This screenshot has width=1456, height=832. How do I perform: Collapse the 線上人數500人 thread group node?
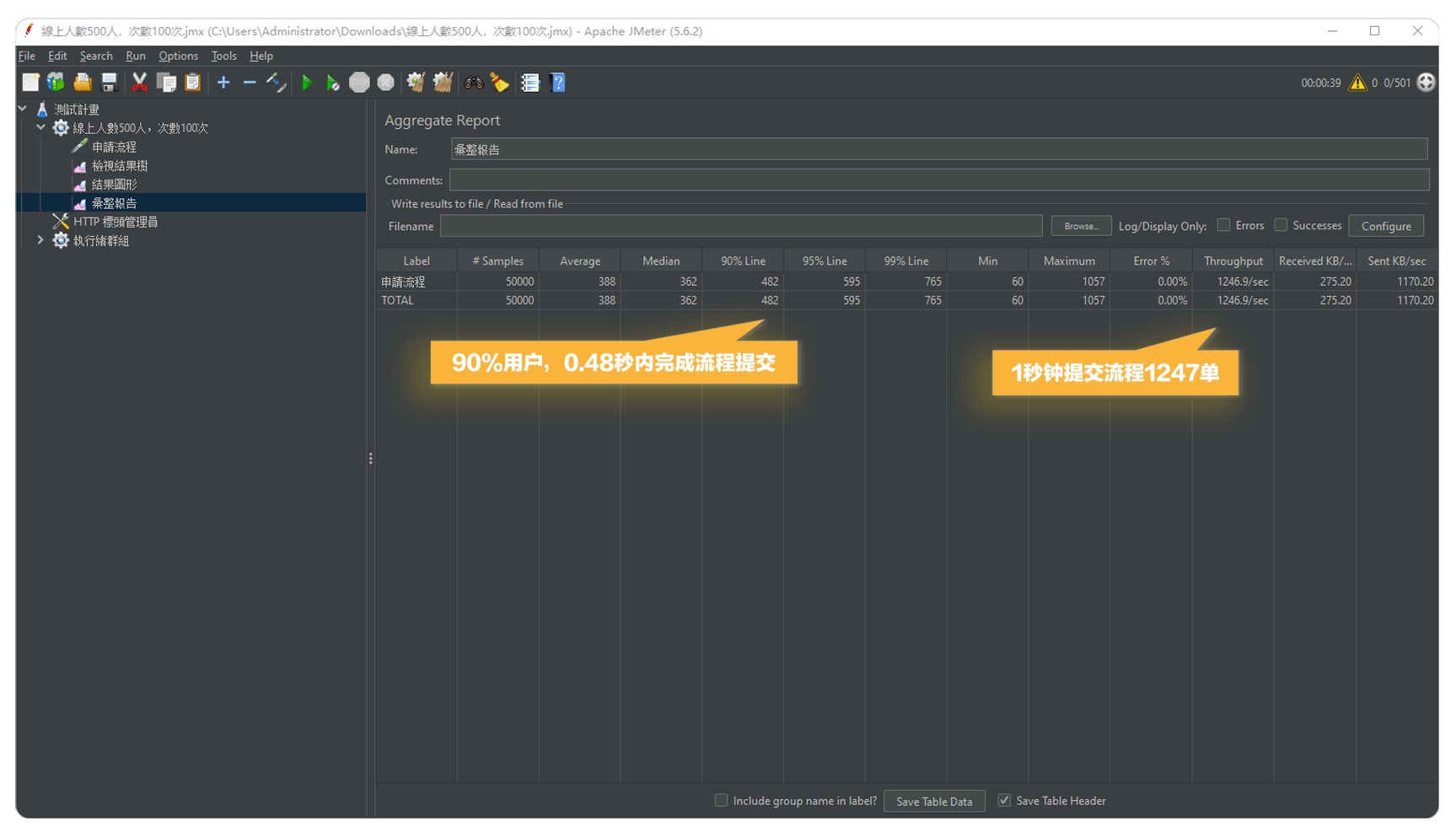(x=40, y=127)
